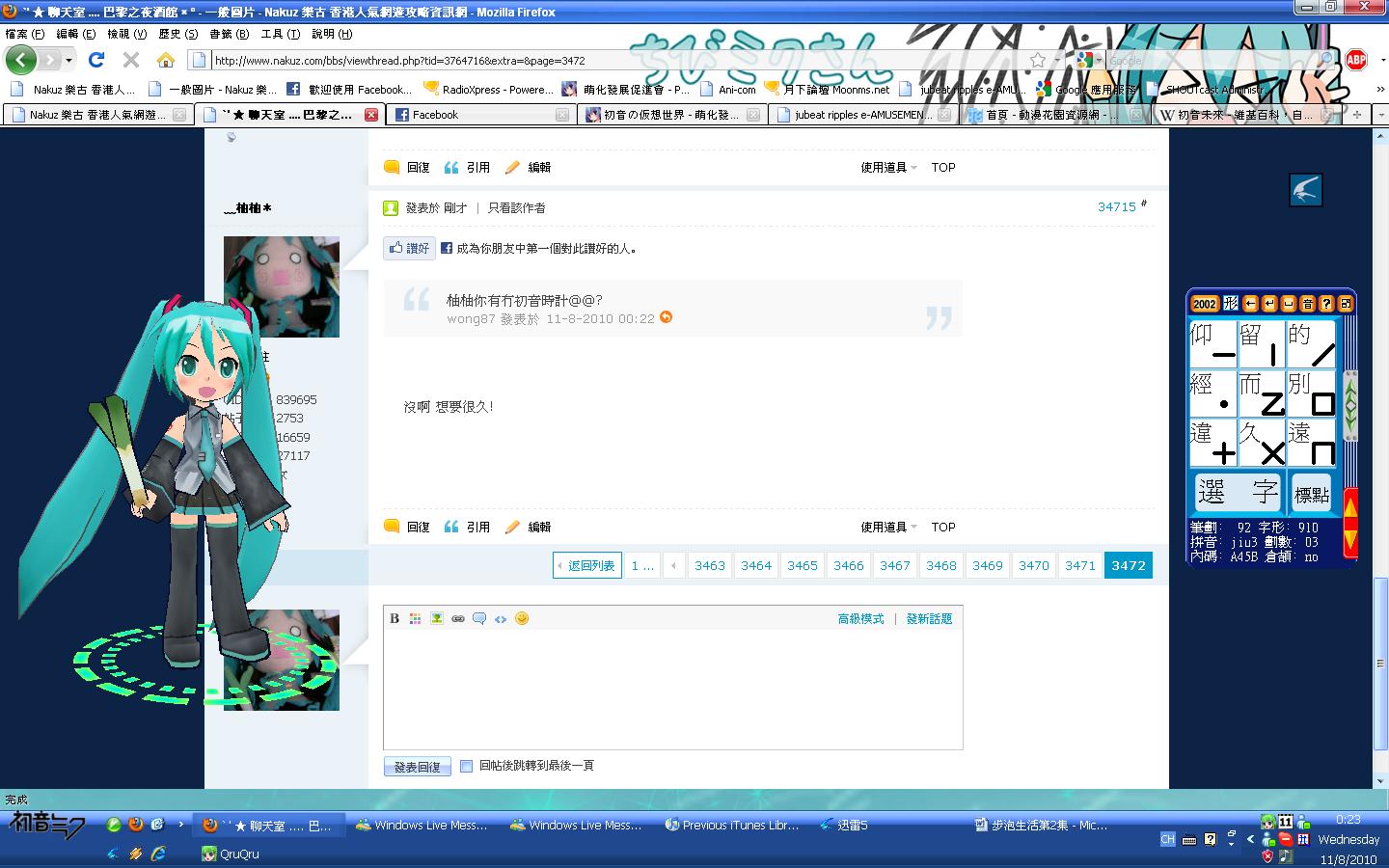Expand 使用道具 dropdown under 柚柚's post

888,527
